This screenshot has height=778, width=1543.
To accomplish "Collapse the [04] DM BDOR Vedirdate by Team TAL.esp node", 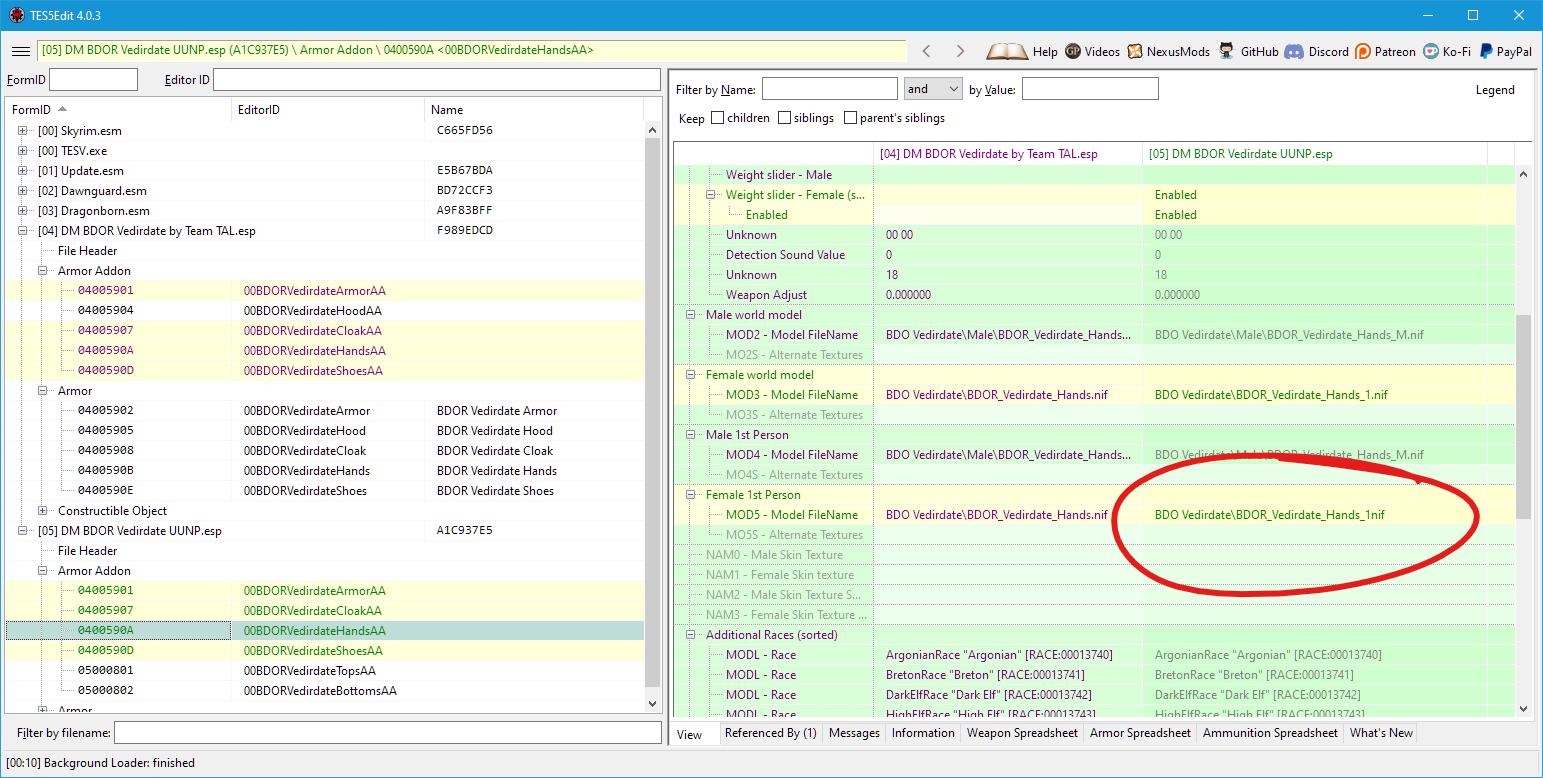I will click(23, 231).
